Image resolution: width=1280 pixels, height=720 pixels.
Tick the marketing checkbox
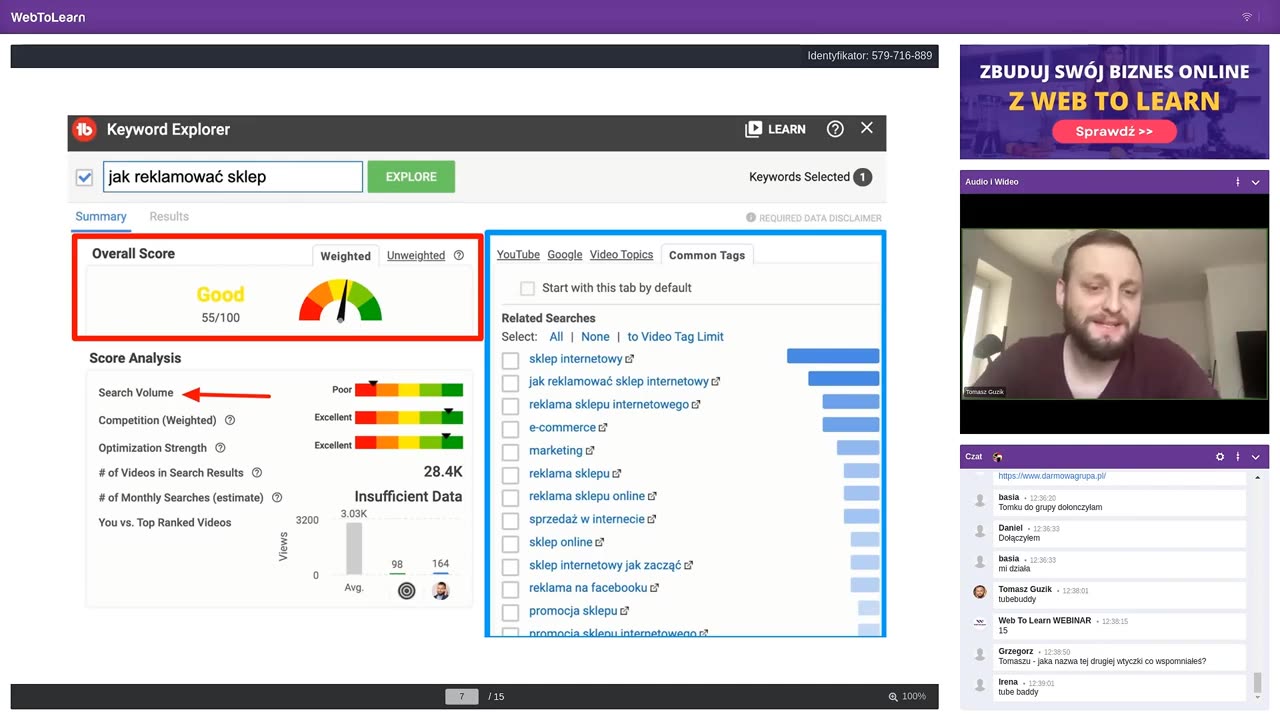coord(510,452)
